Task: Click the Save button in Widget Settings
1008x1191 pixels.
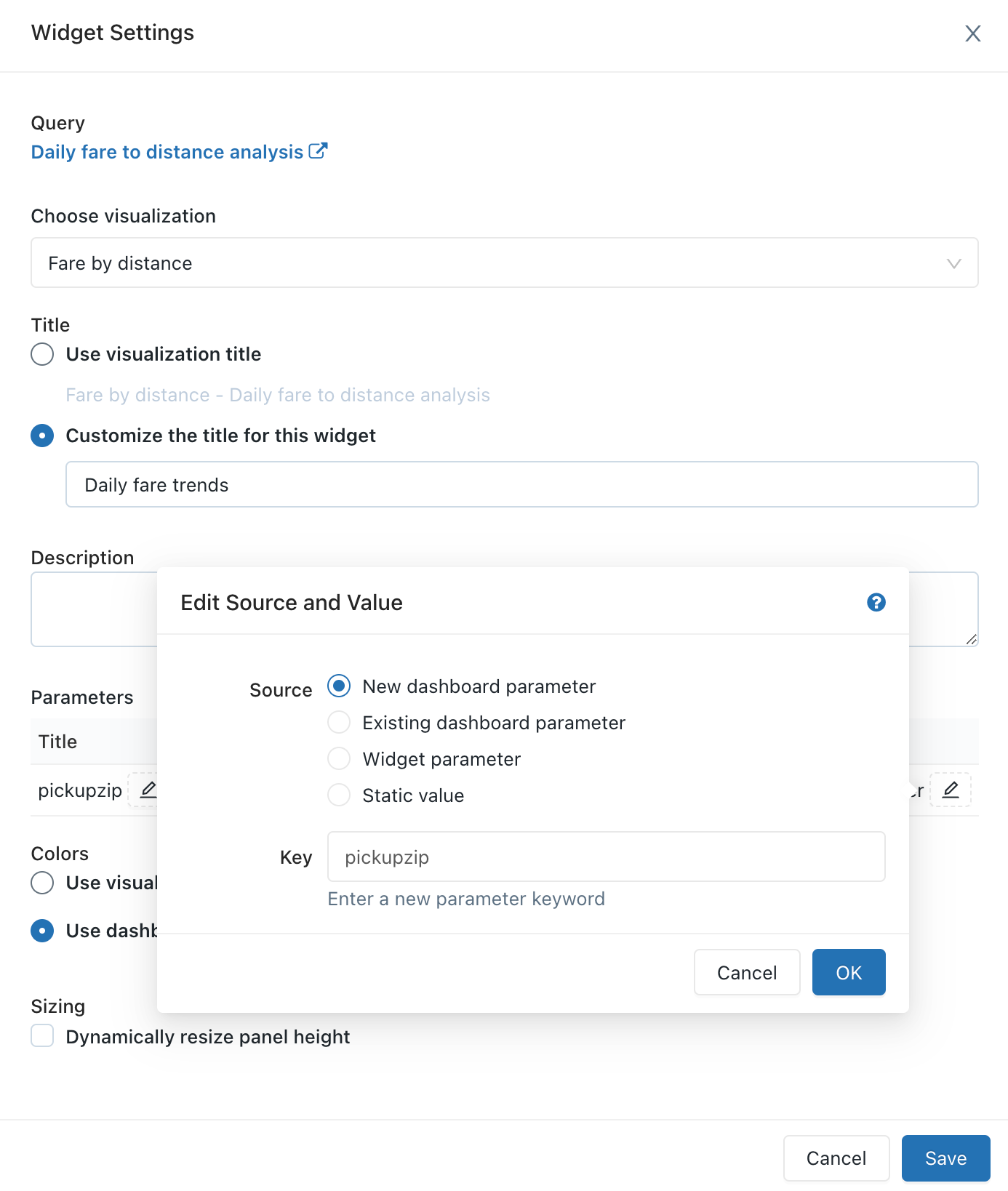Action: point(945,1158)
